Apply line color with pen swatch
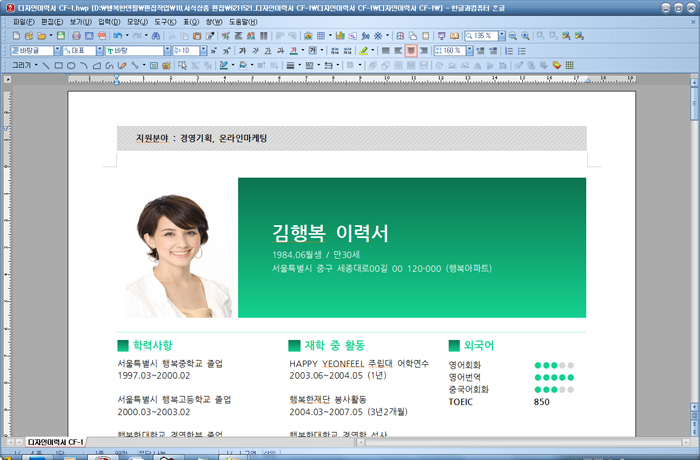Image resolution: width=700 pixels, height=460 pixels. (x=224, y=66)
